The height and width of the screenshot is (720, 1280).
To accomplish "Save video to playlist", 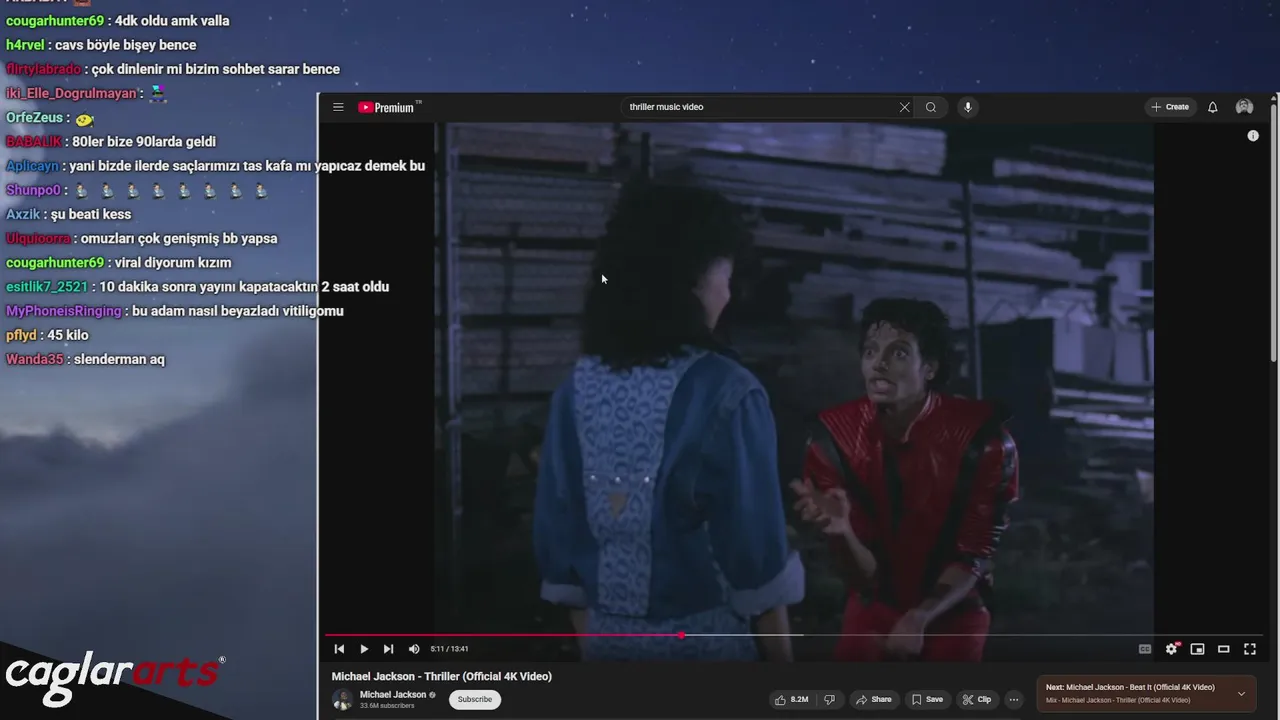I will pyautogui.click(x=927, y=700).
